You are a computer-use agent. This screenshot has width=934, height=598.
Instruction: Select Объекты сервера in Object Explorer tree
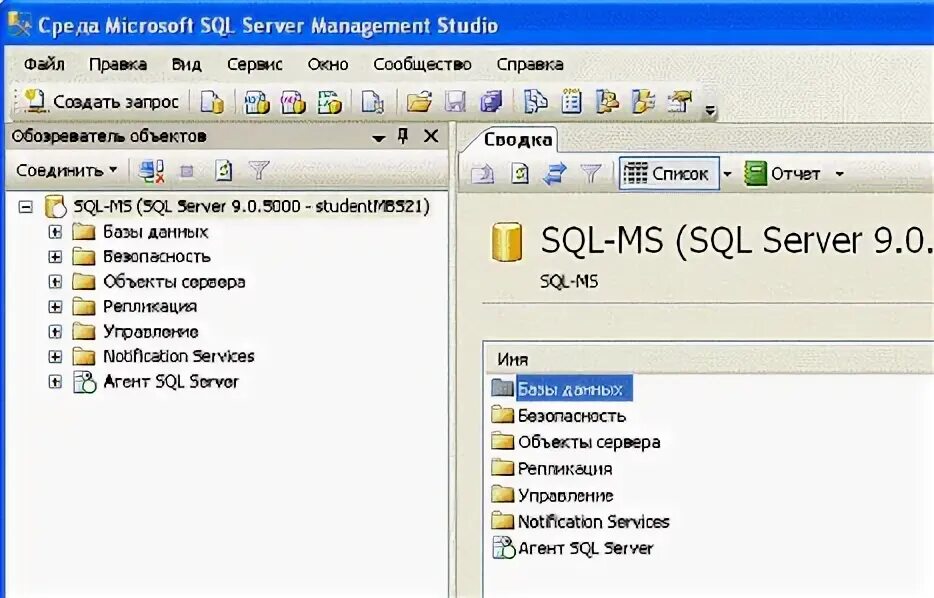coord(174,282)
